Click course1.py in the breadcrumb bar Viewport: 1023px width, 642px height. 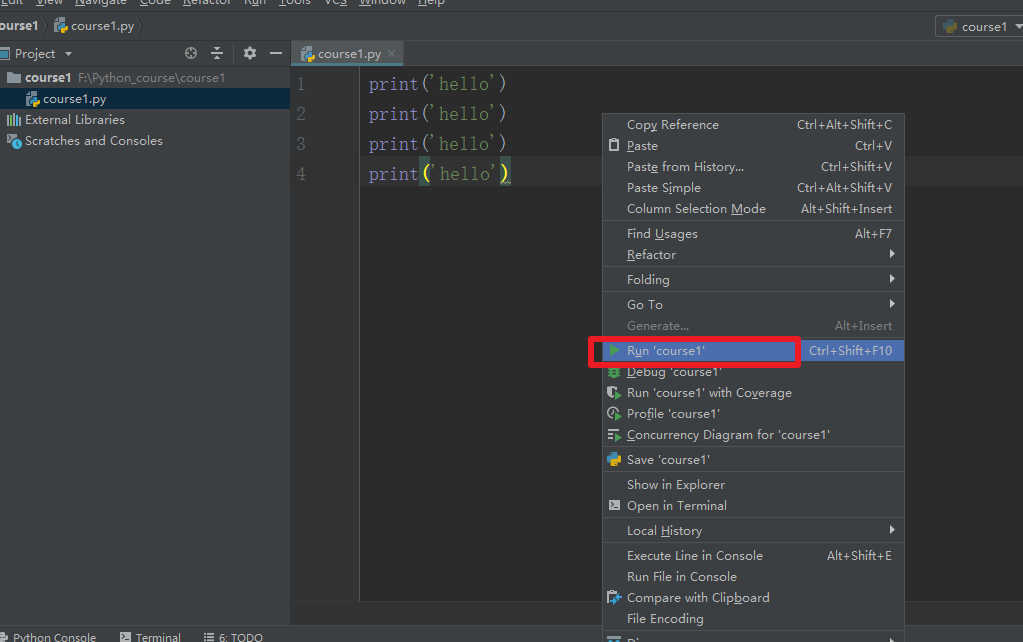point(95,26)
